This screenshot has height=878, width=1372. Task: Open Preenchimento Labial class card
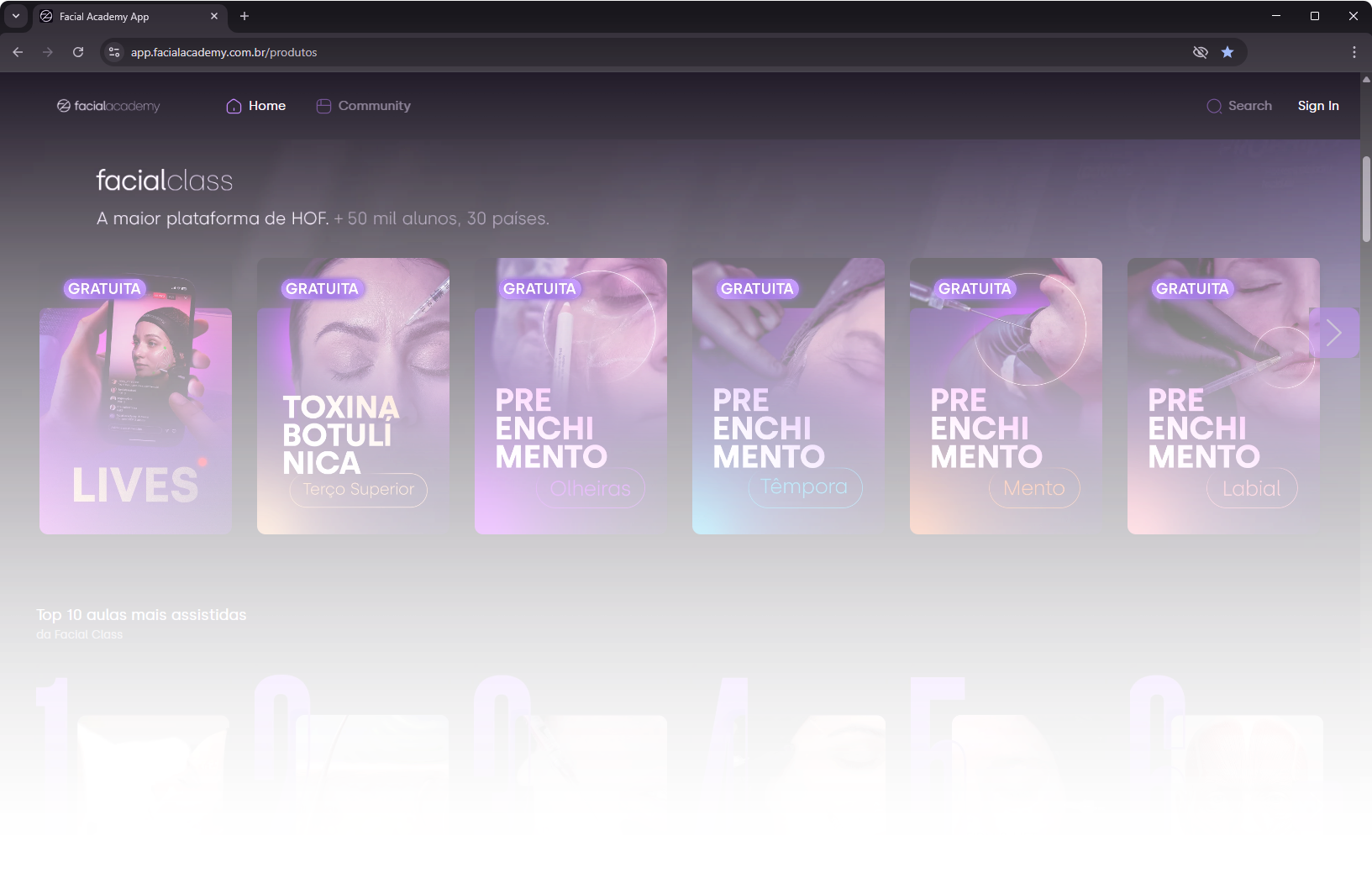click(x=1223, y=396)
